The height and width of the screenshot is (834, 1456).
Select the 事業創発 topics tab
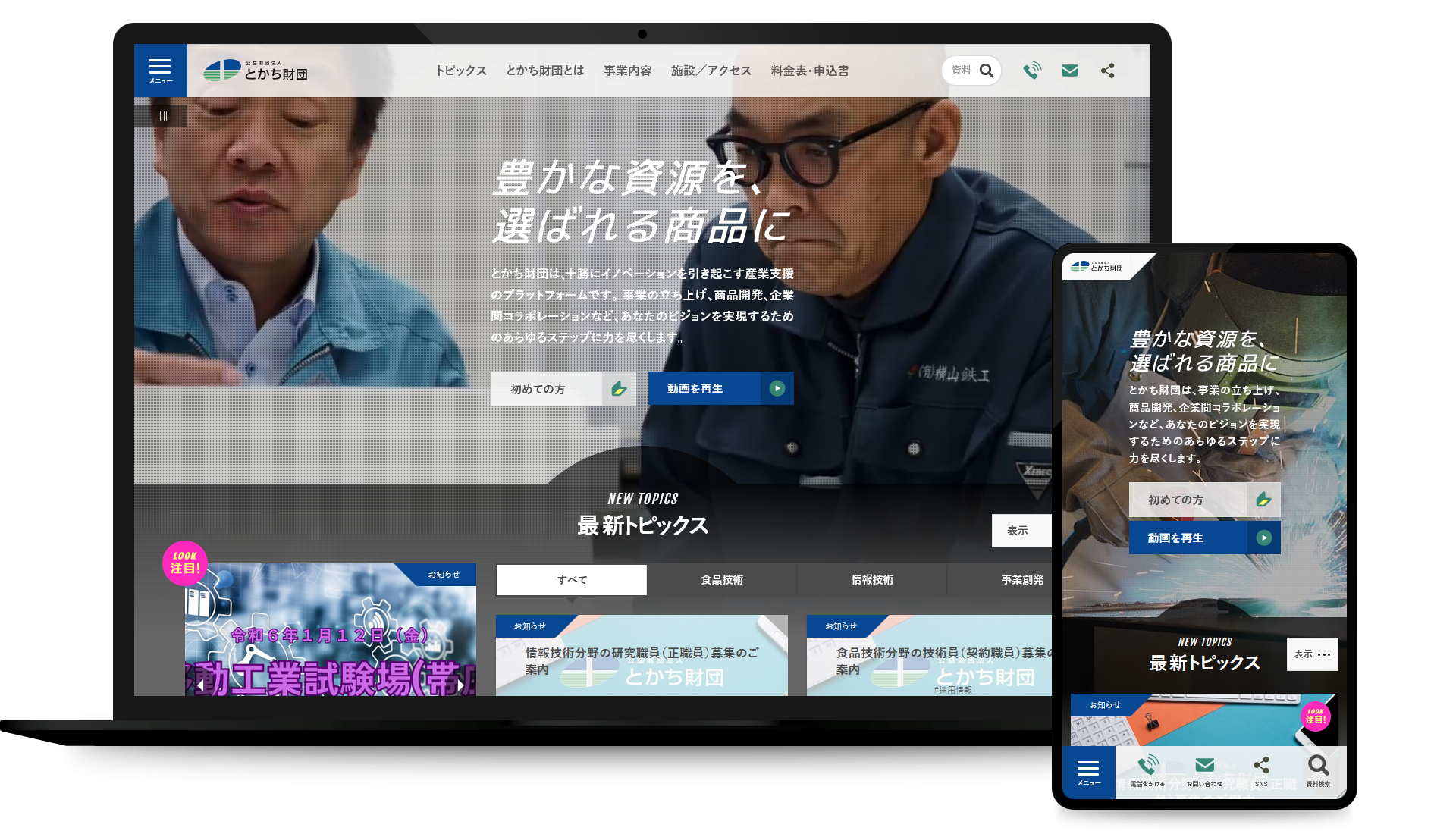tap(1000, 580)
